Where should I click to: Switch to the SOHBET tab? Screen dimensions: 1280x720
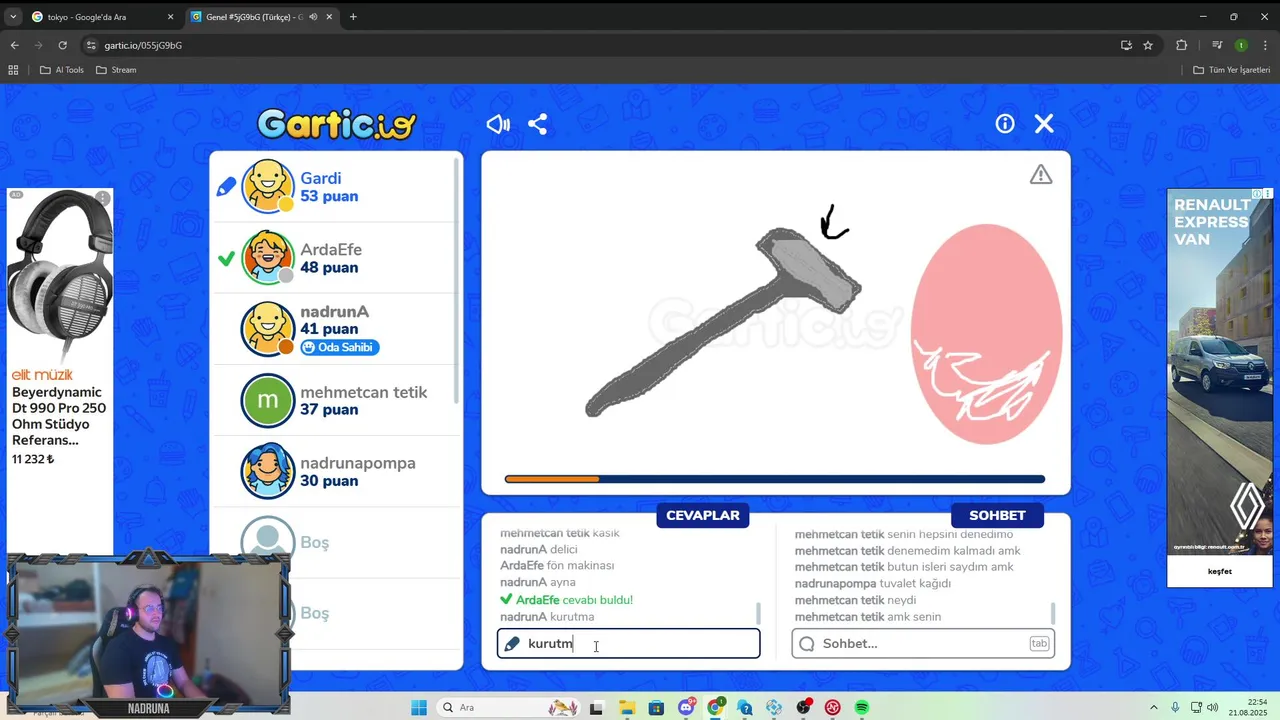pos(997,515)
